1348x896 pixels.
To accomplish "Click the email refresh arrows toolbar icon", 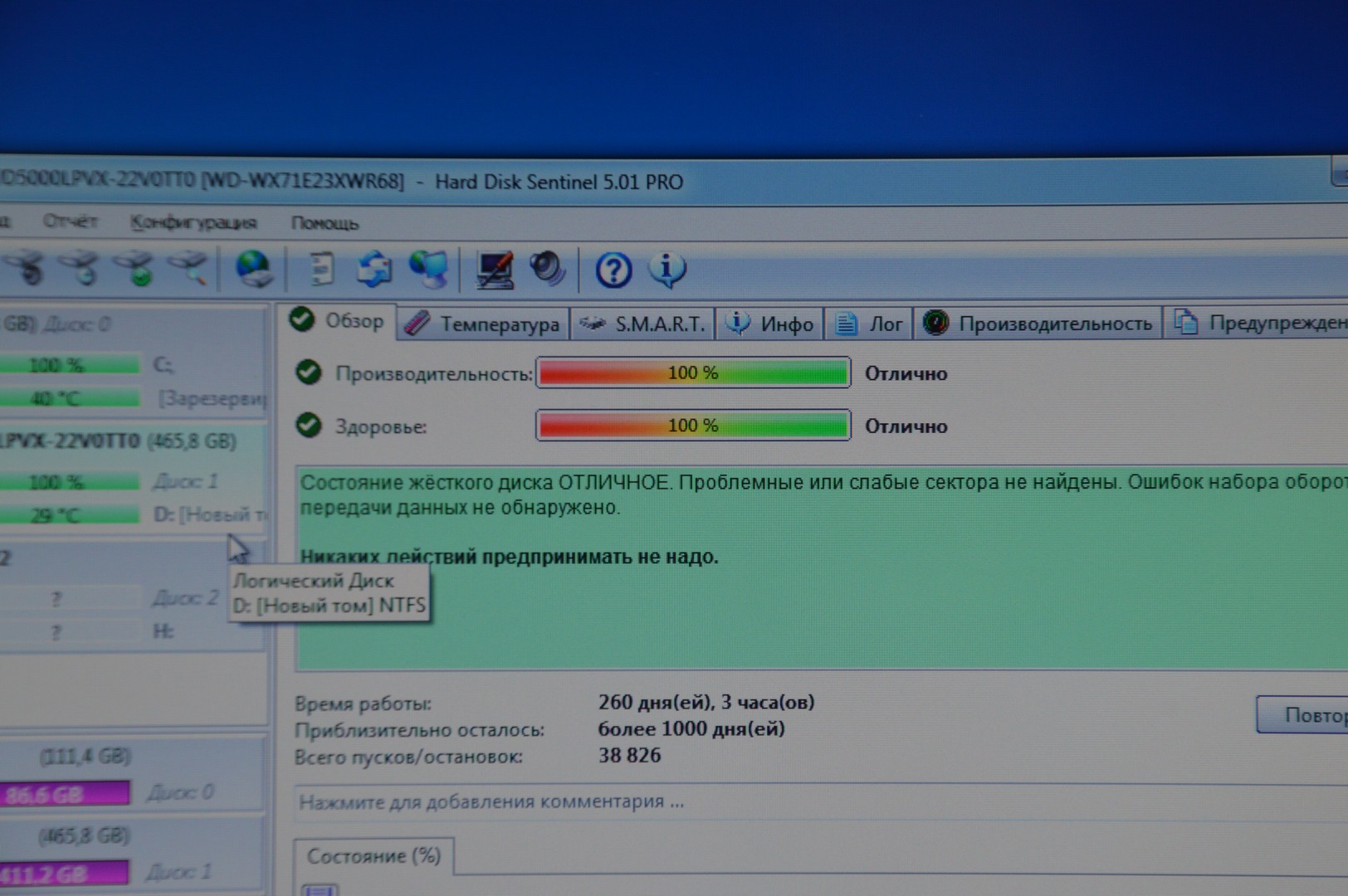I will (x=374, y=269).
